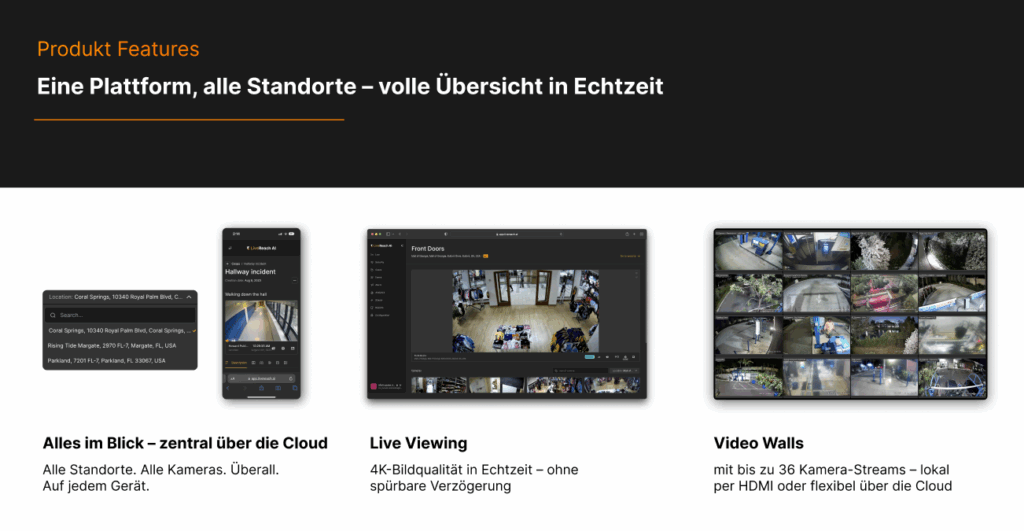The height and width of the screenshot is (531, 1024).
Task: Click the Front Doors camera heading
Action: (x=428, y=249)
